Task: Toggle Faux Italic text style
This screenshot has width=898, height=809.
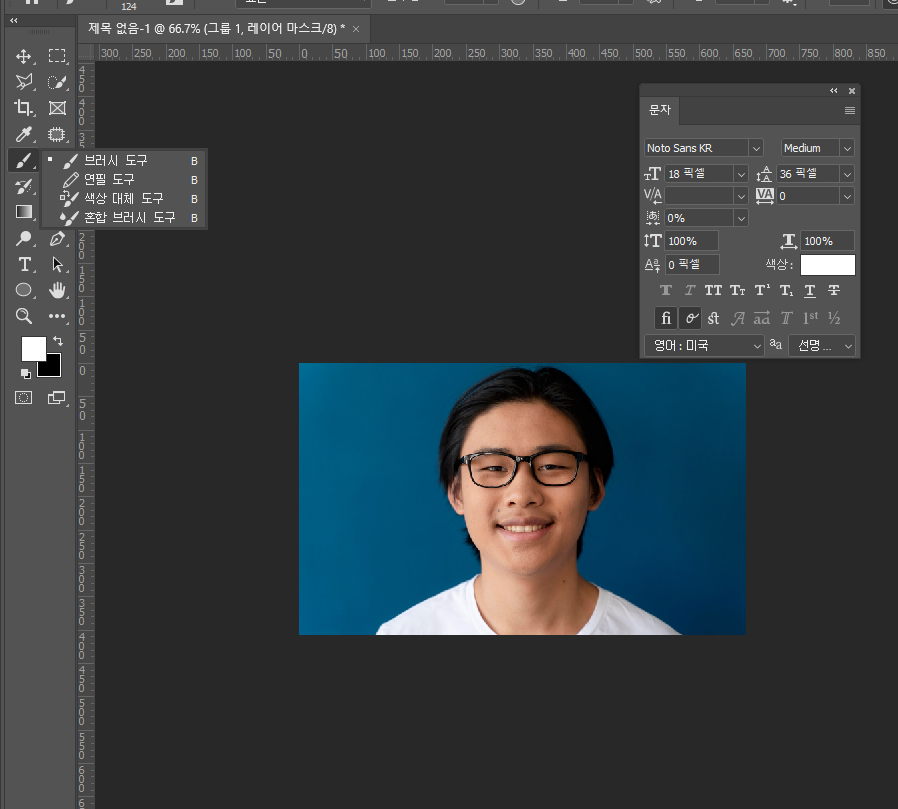Action: pyautogui.click(x=690, y=291)
